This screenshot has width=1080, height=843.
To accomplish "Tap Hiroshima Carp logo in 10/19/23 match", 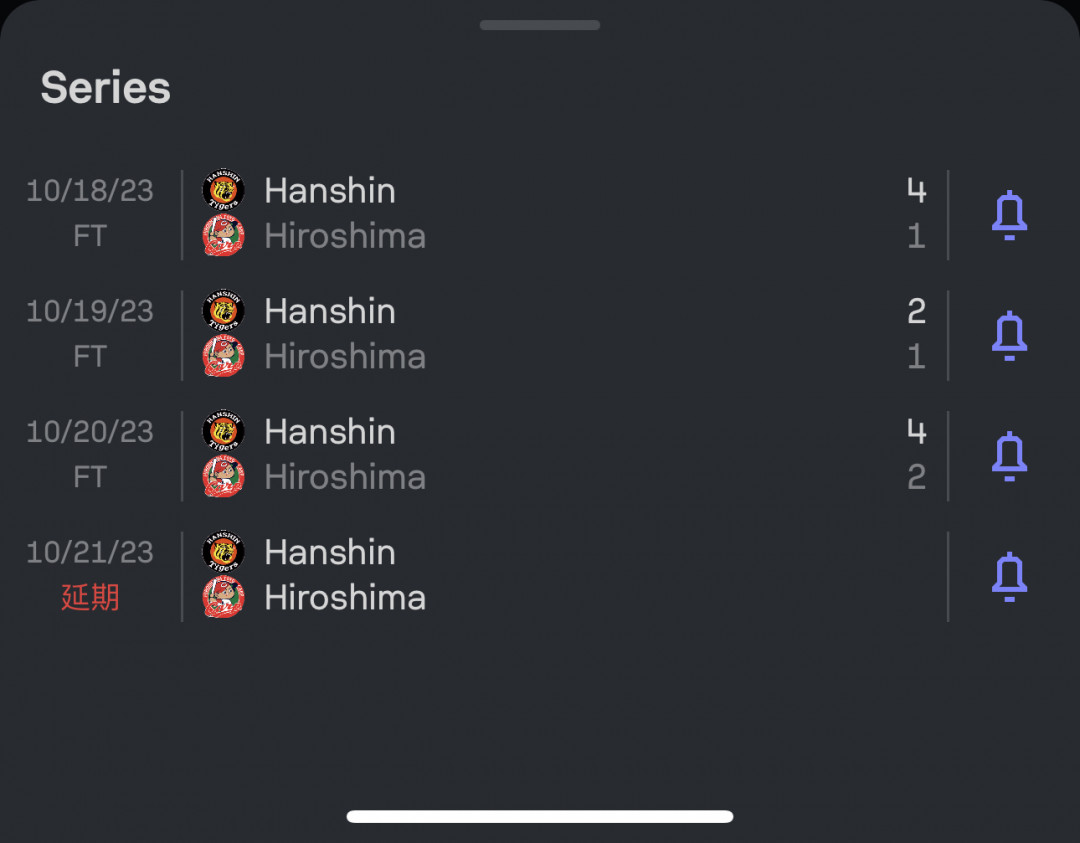I will tap(223, 356).
